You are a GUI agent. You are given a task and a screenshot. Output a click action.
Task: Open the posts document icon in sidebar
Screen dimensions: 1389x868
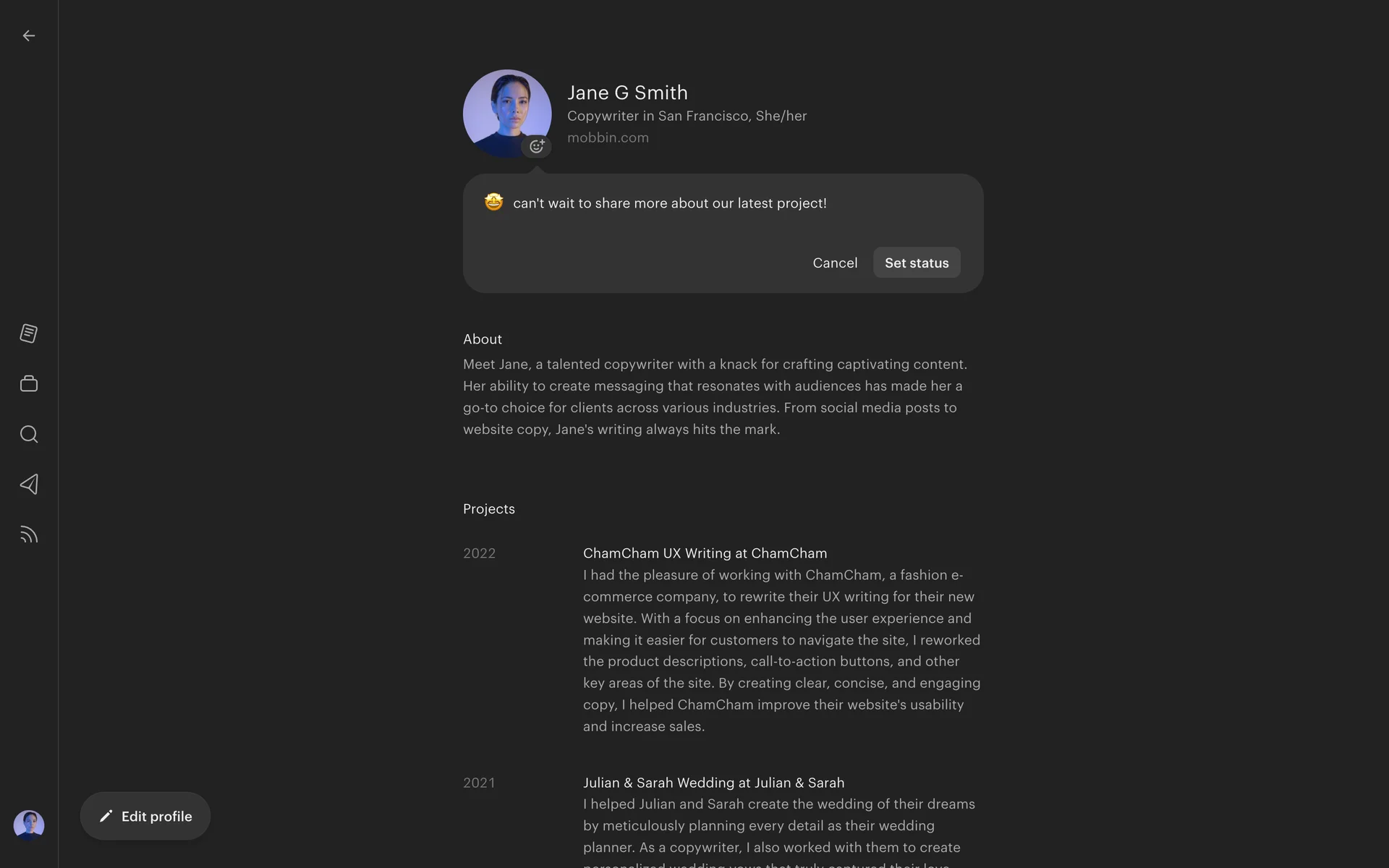tap(29, 333)
